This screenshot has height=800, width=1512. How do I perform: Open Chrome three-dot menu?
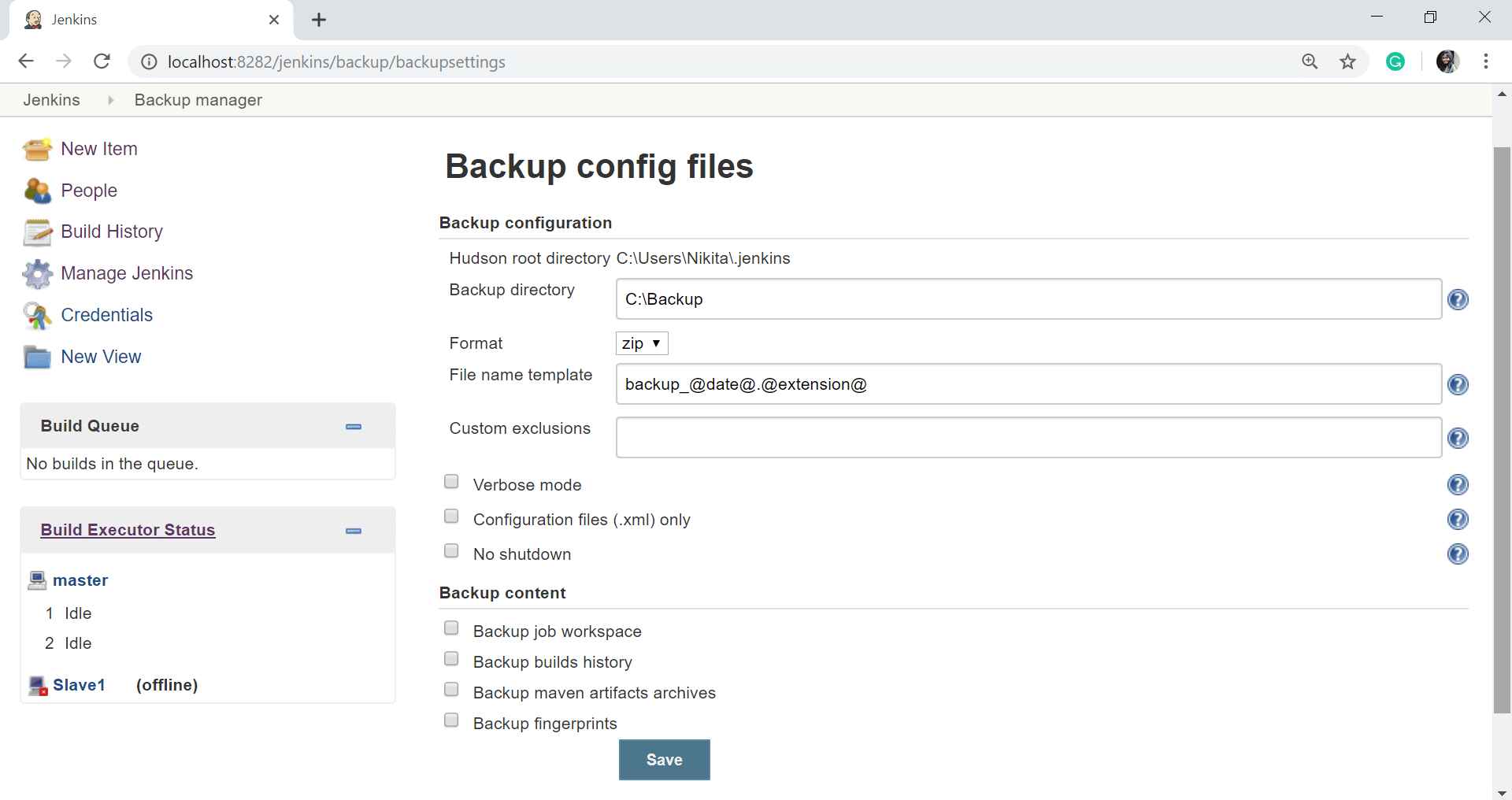pyautogui.click(x=1485, y=61)
